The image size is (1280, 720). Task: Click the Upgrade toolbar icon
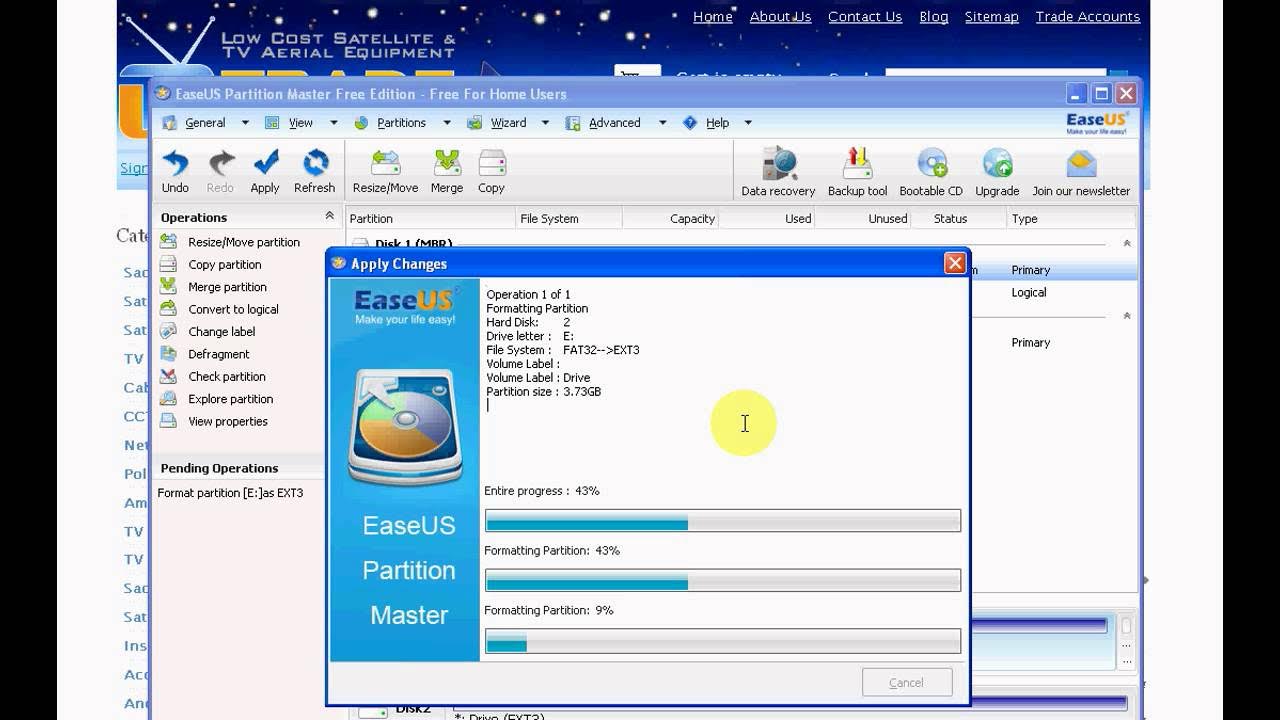coord(997,164)
